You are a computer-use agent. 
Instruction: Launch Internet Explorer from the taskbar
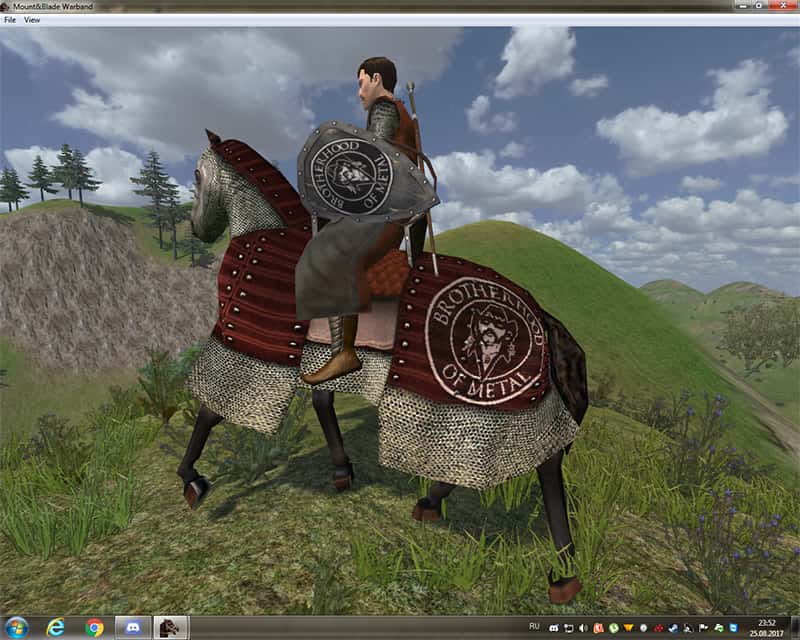point(56,627)
